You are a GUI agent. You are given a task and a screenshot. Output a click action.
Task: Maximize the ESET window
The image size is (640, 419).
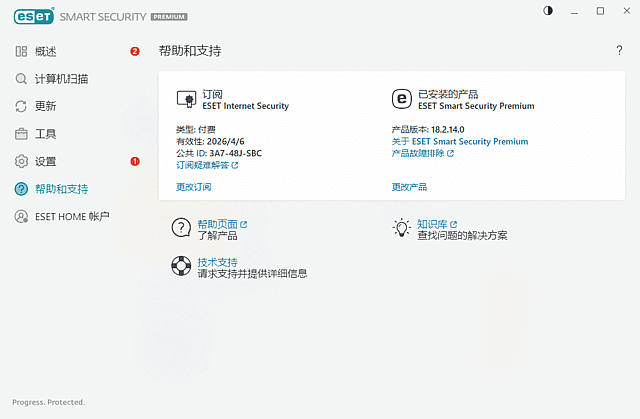600,11
